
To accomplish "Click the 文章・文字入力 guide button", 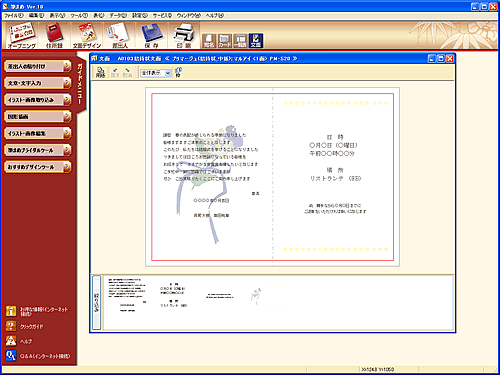I will [38, 83].
